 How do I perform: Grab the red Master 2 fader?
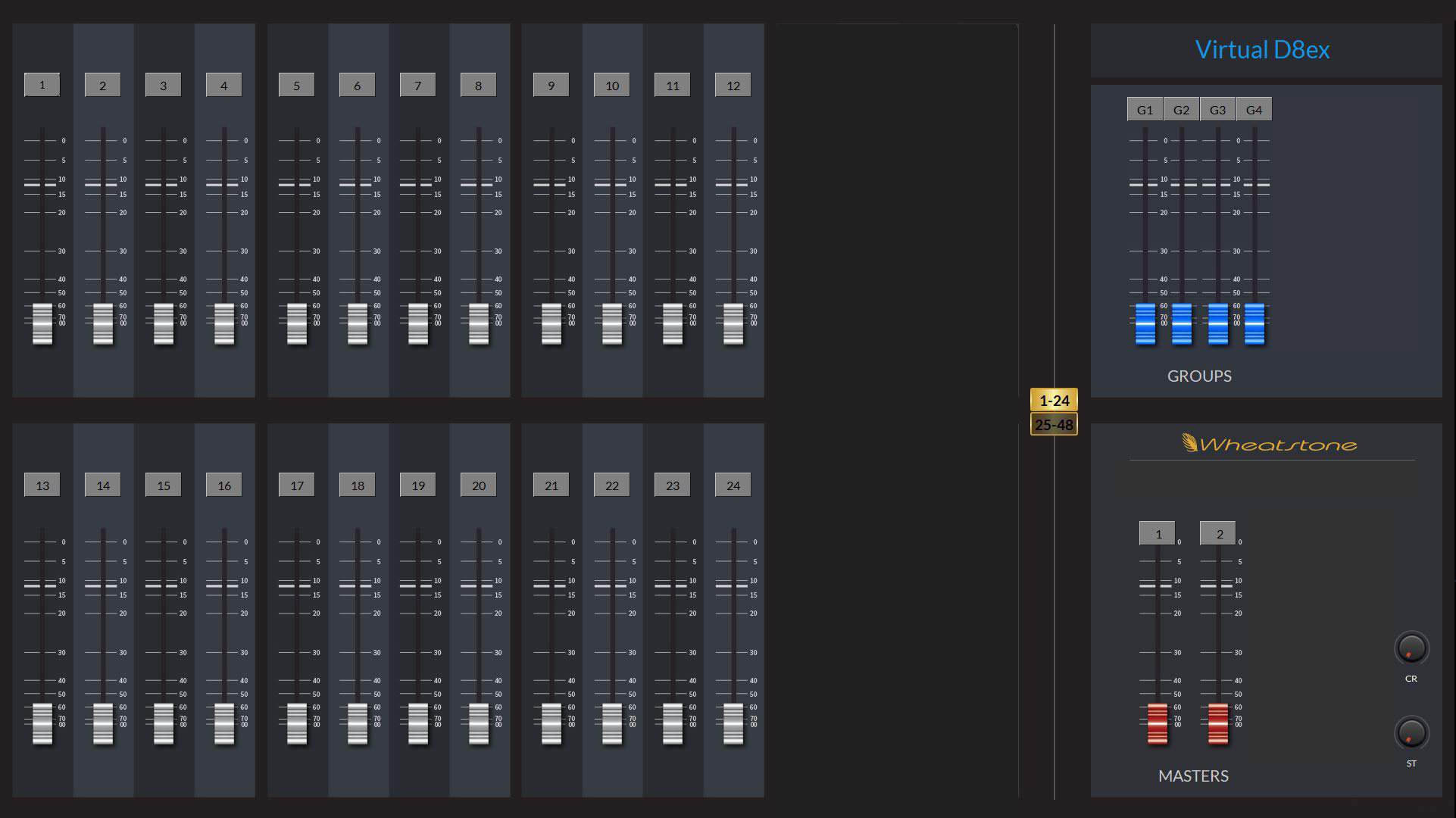[1218, 724]
